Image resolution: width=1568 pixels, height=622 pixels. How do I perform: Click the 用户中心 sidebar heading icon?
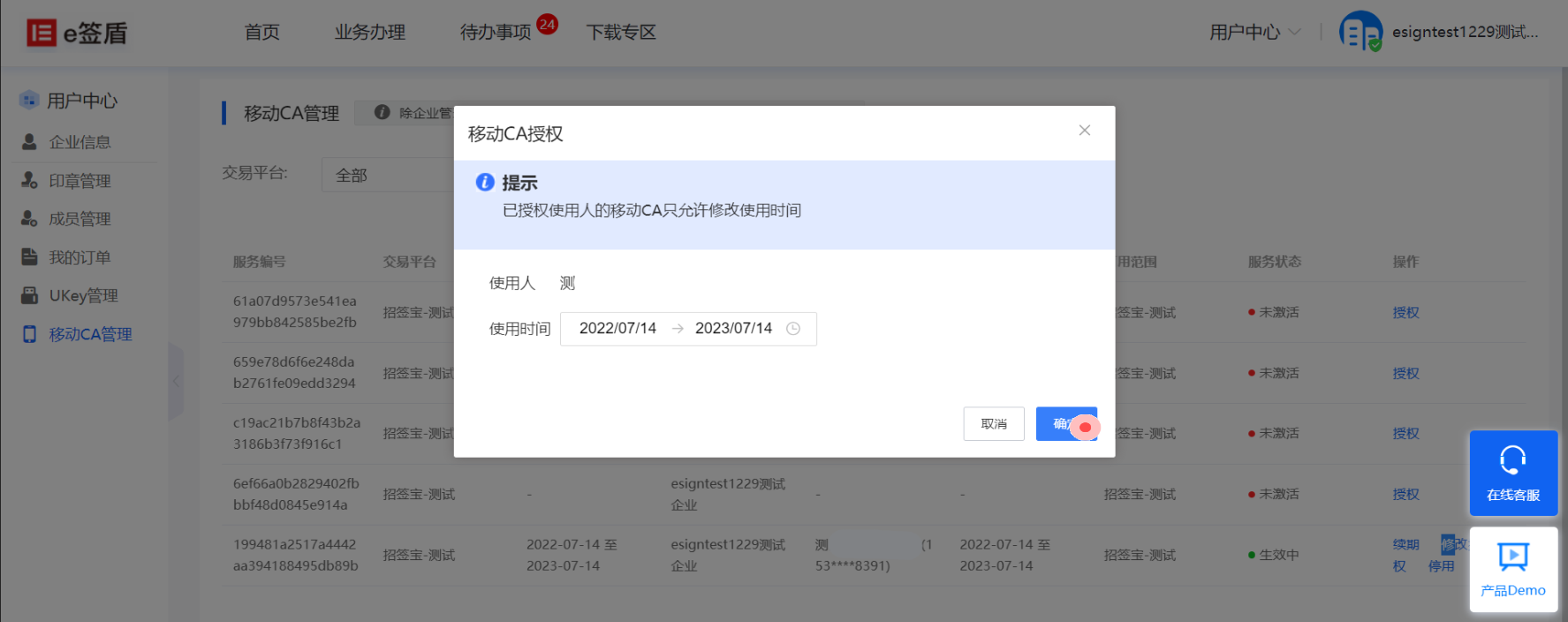coord(29,100)
